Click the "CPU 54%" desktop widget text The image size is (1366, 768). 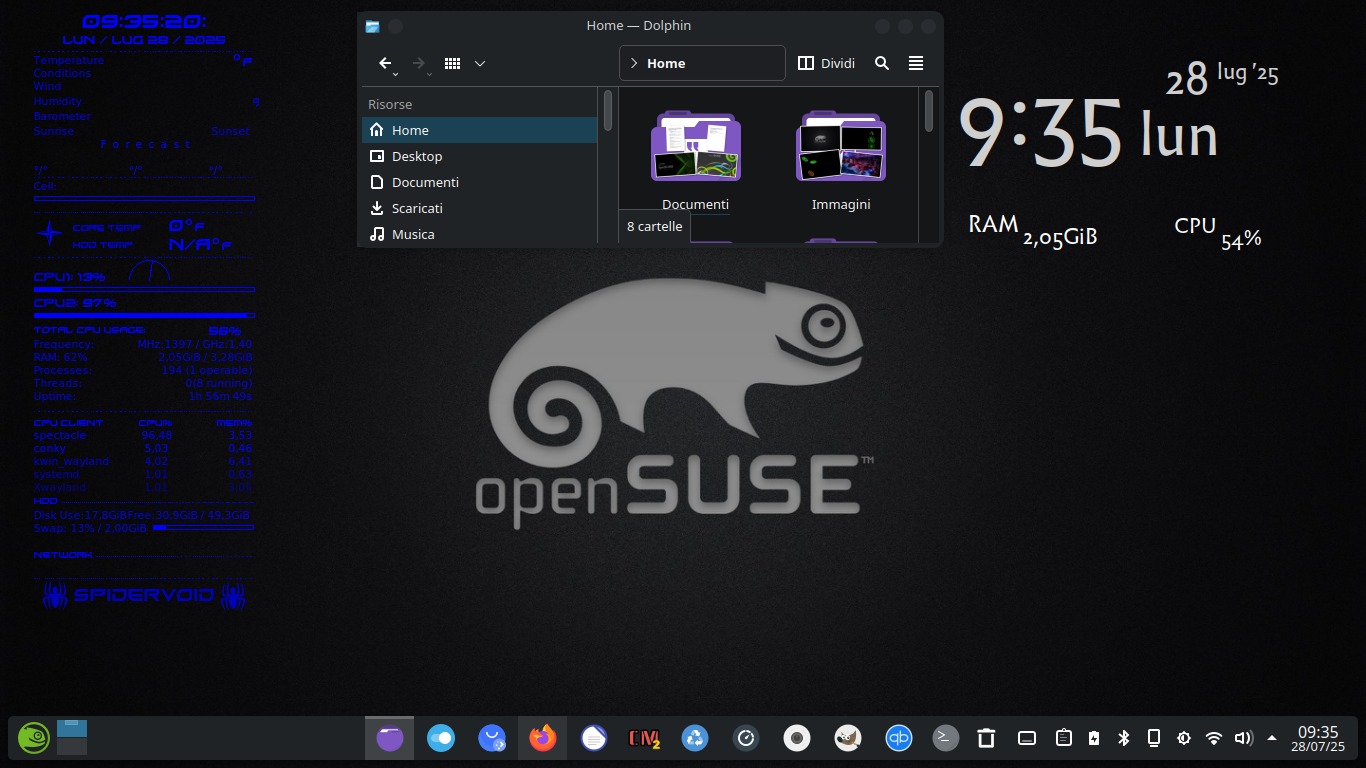pos(1218,231)
